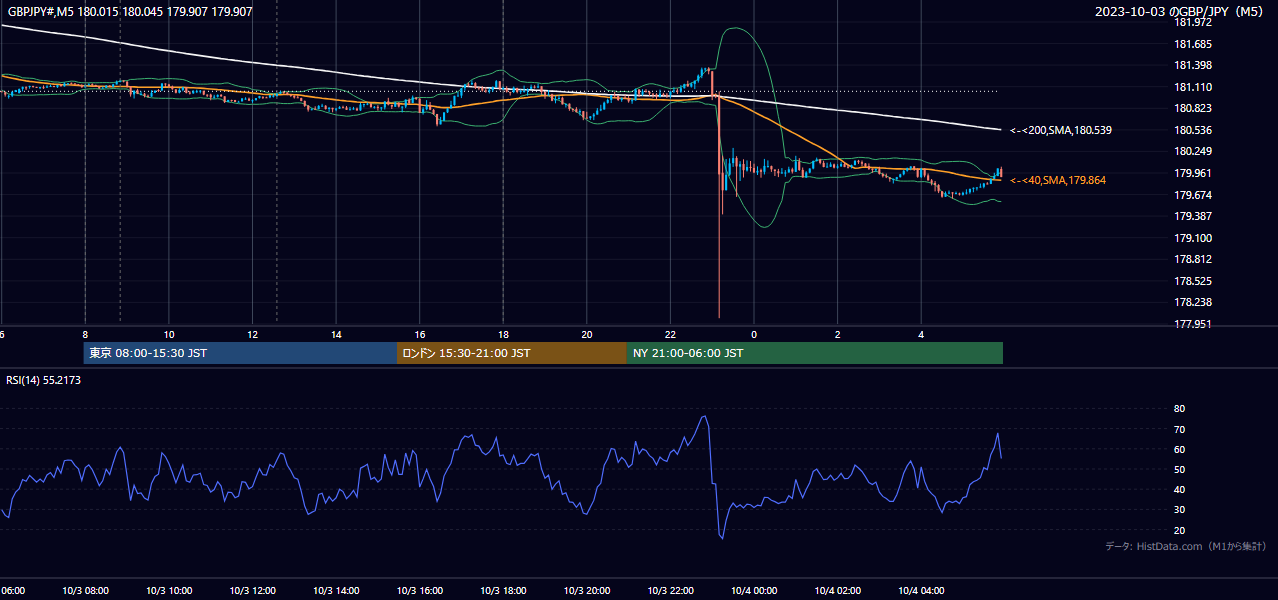Click the 10/3 20:00 time axis label
1278x600 pixels.
point(587,591)
